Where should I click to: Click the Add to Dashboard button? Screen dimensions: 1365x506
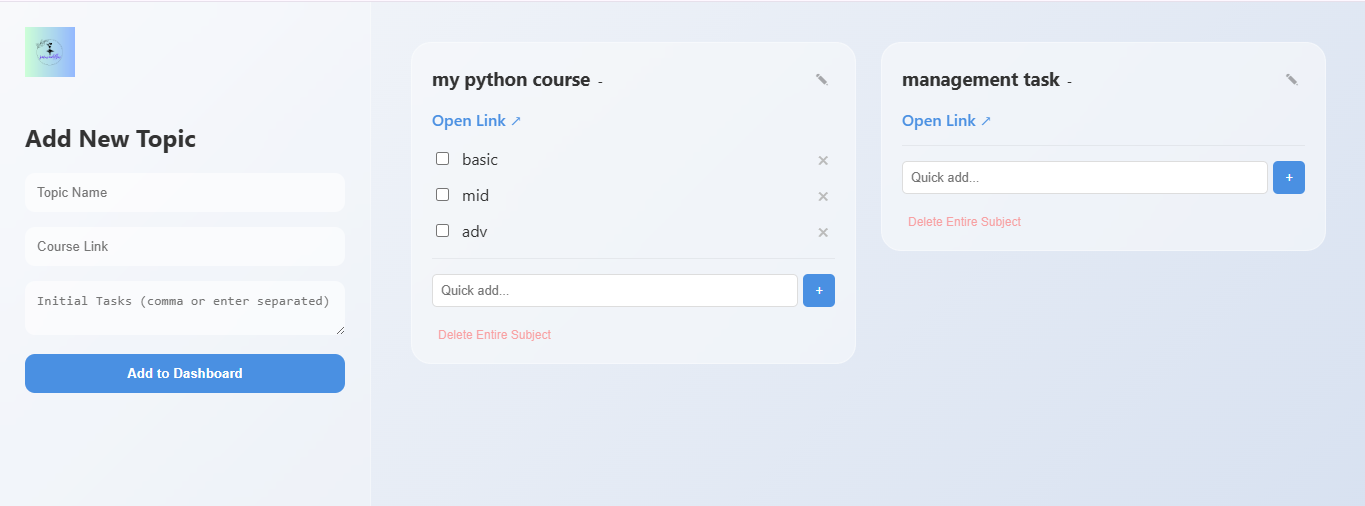tap(185, 373)
